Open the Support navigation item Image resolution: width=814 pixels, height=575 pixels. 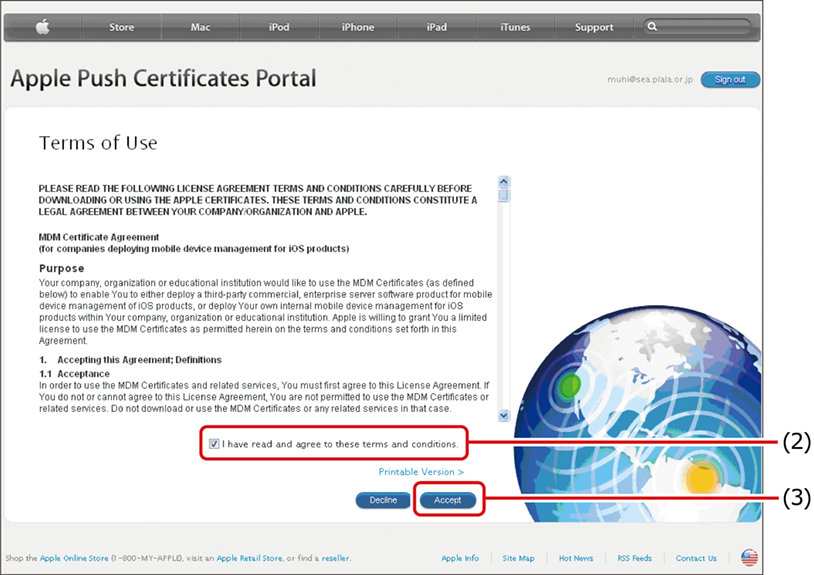click(x=594, y=27)
